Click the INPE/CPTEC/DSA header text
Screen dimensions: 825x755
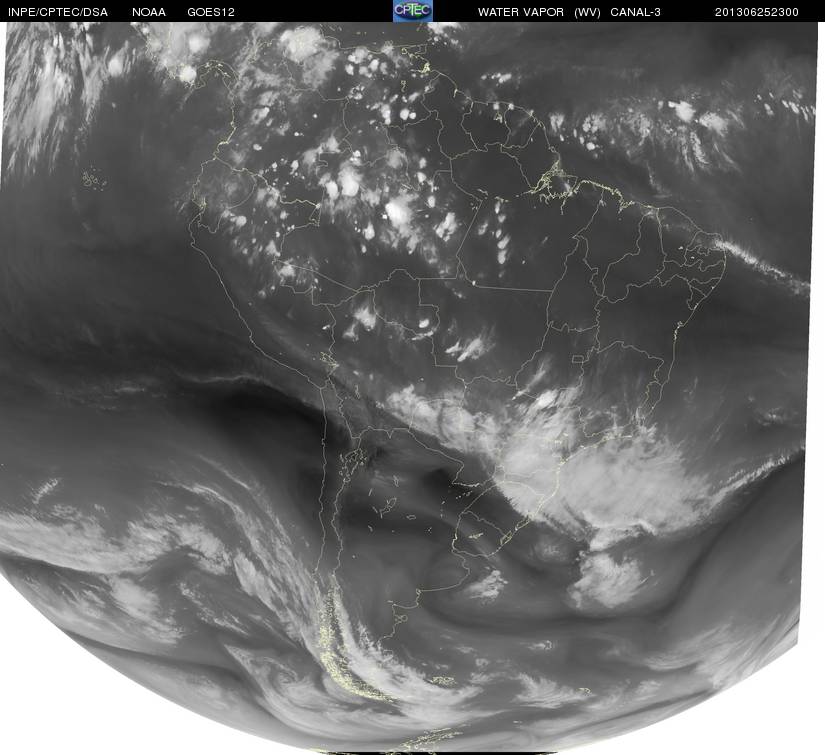pos(58,12)
